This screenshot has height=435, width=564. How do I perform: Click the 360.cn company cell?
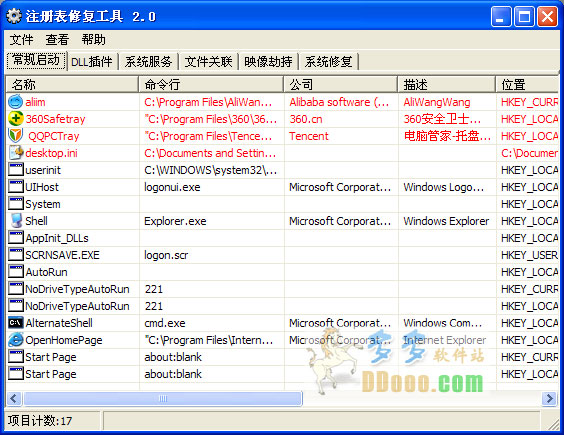coord(306,119)
